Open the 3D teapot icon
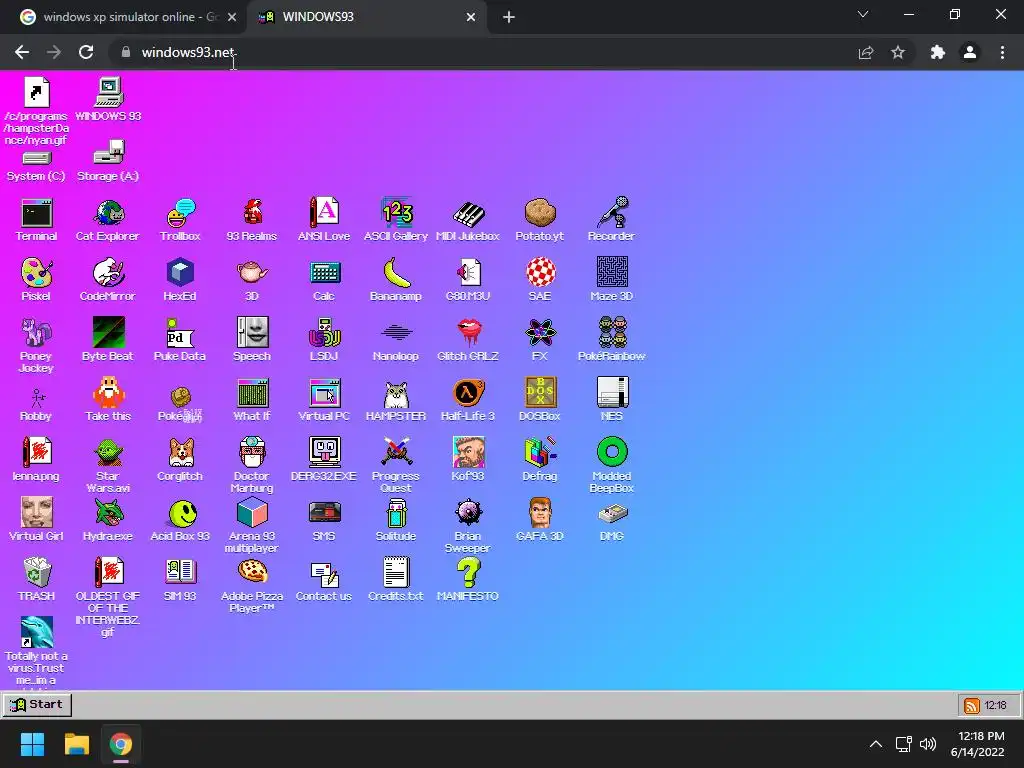1024x768 pixels. coord(252,280)
